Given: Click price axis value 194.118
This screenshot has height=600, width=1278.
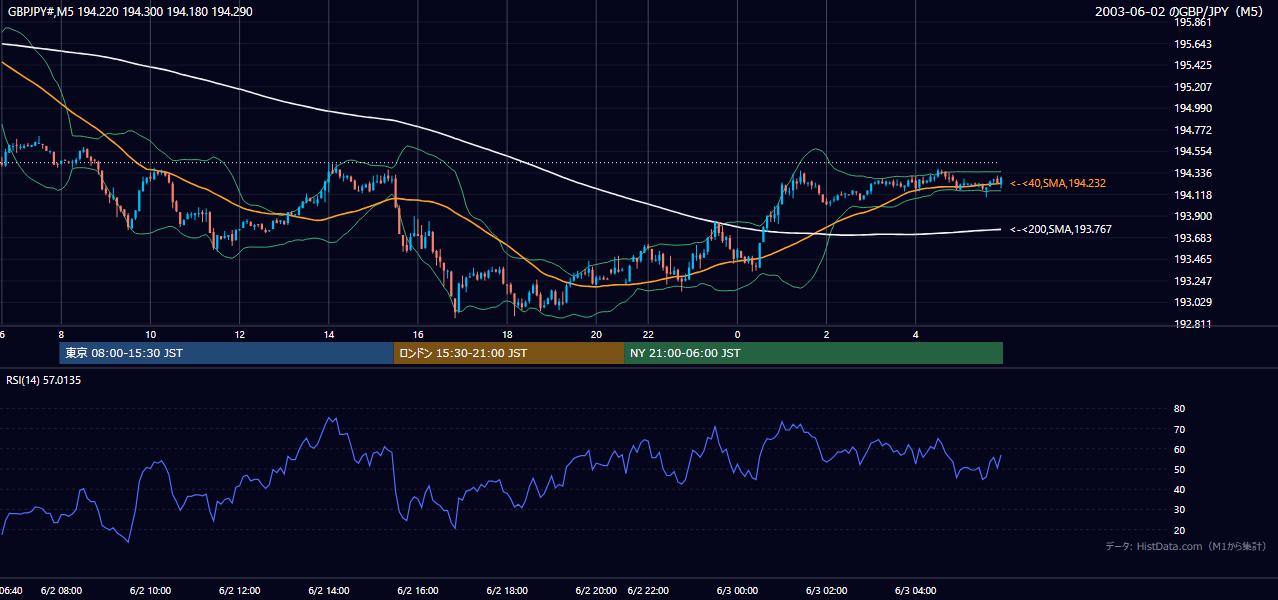Looking at the screenshot, I should click(1193, 195).
